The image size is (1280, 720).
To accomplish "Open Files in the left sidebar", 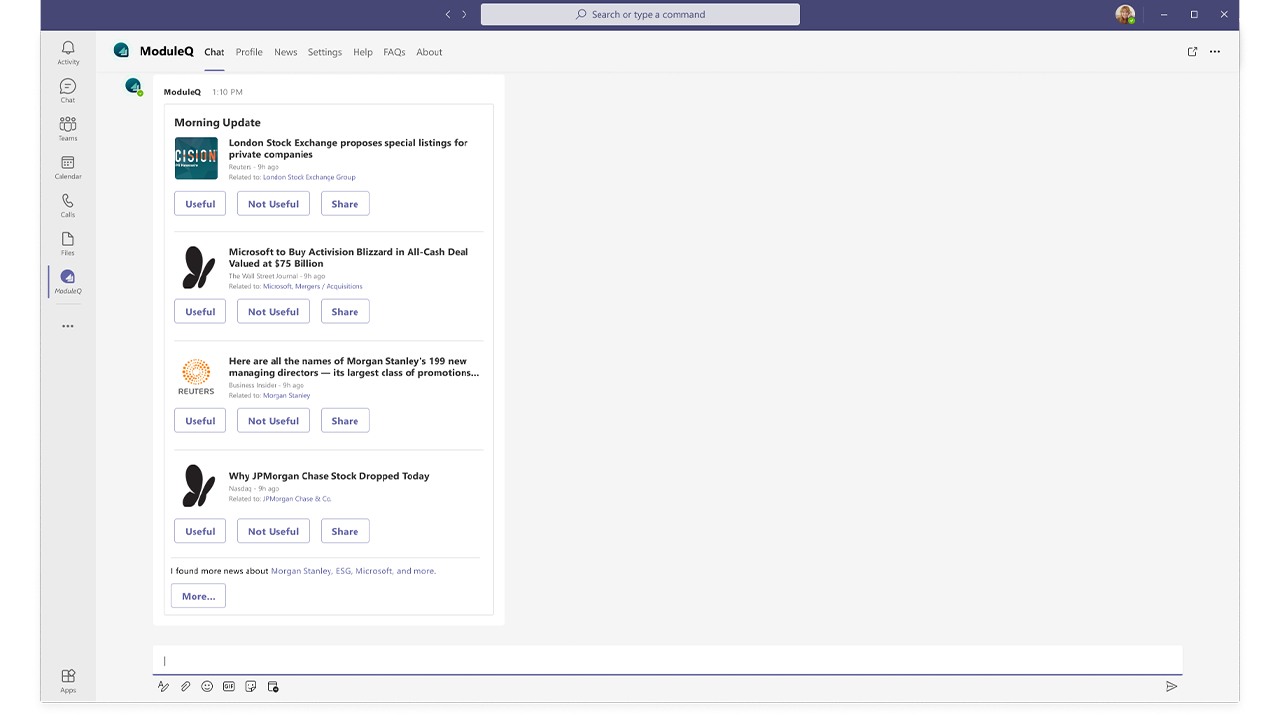I will coord(68,243).
